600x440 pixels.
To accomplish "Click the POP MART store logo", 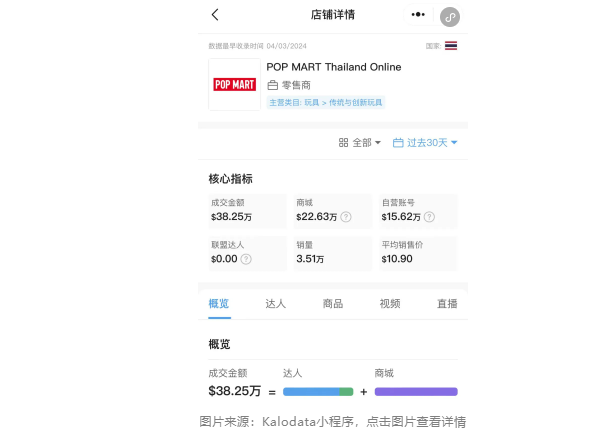I will (234, 84).
